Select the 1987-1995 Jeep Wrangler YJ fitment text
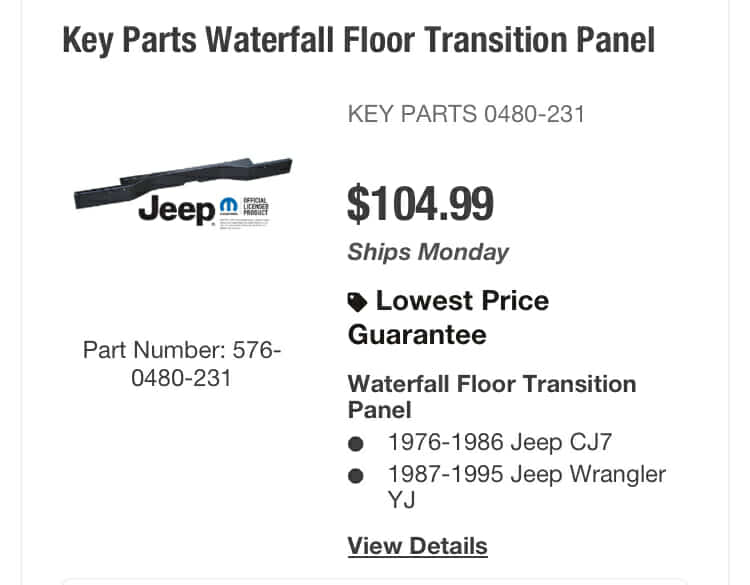This screenshot has height=585, width=750. (526, 486)
